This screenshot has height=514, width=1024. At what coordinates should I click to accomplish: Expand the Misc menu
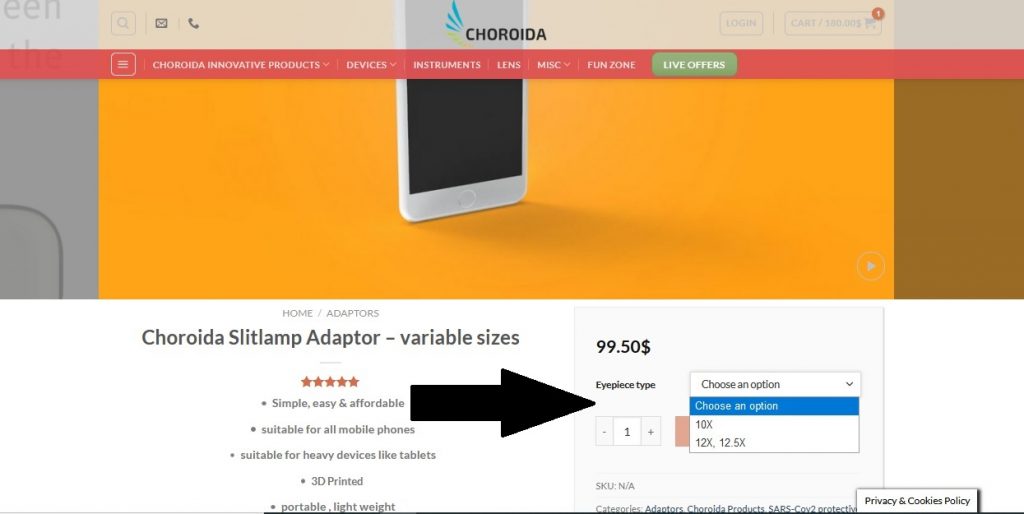coord(554,65)
